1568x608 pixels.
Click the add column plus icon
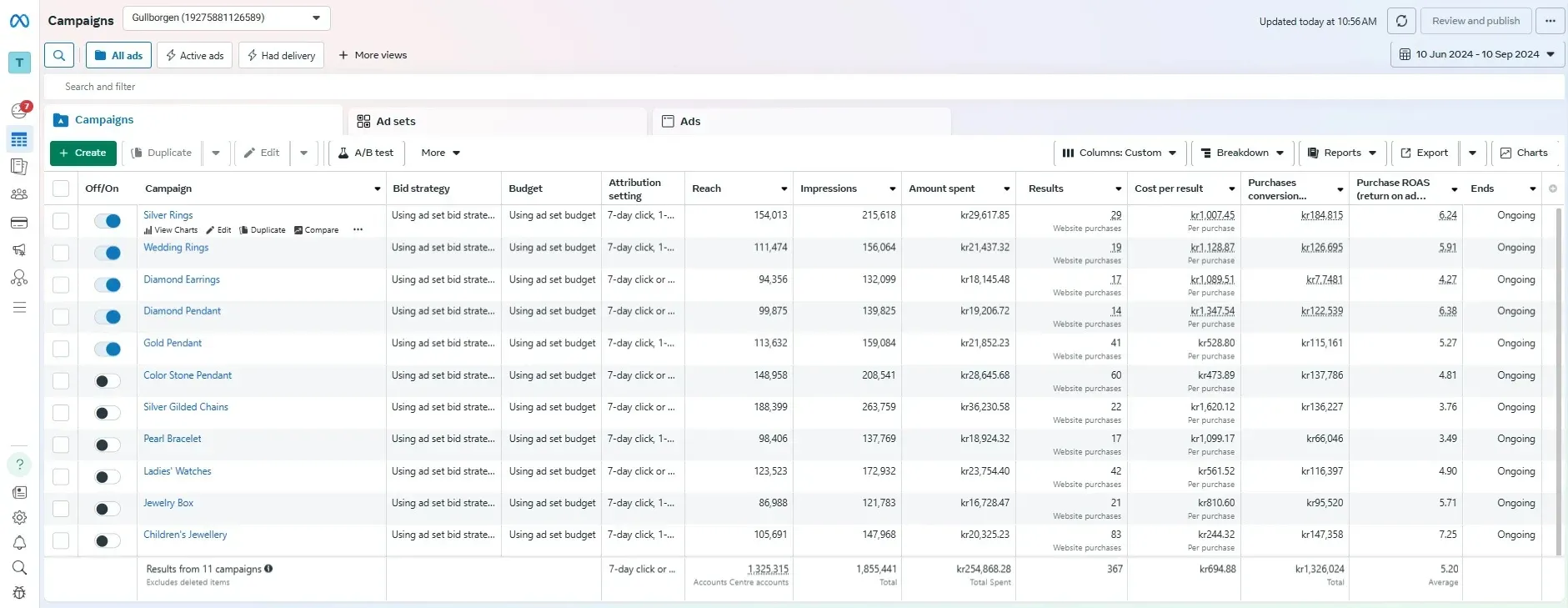1552,188
